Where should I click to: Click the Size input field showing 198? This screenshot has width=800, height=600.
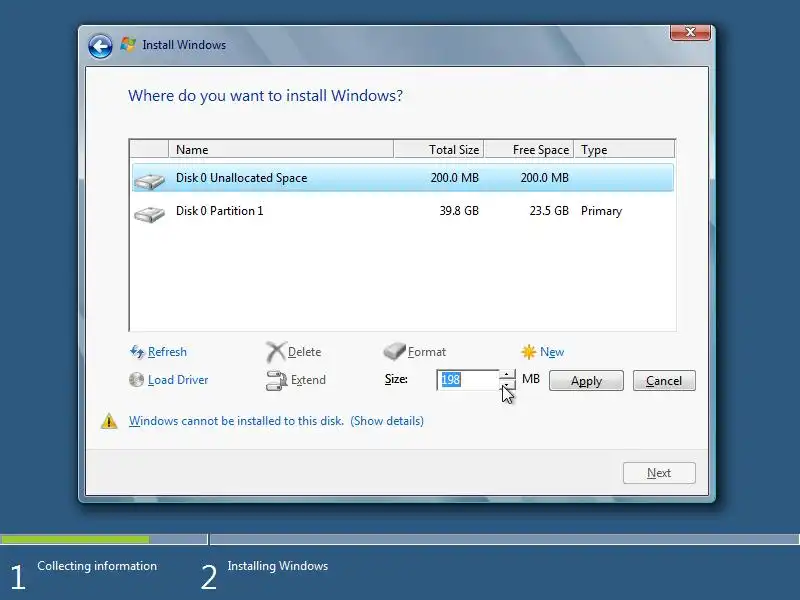(x=468, y=380)
